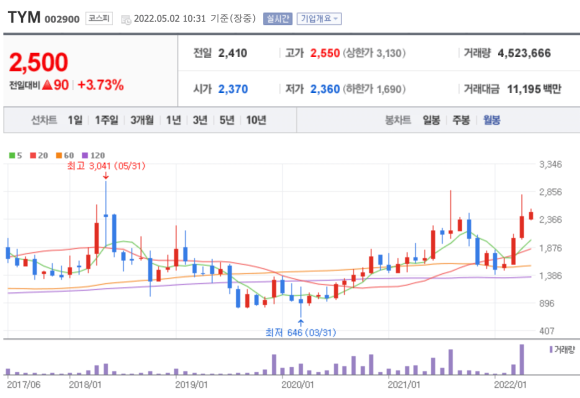Screen dimensions: 580x398
Task: Click the latest red candlestick on the chart
Action: [x=531, y=215]
